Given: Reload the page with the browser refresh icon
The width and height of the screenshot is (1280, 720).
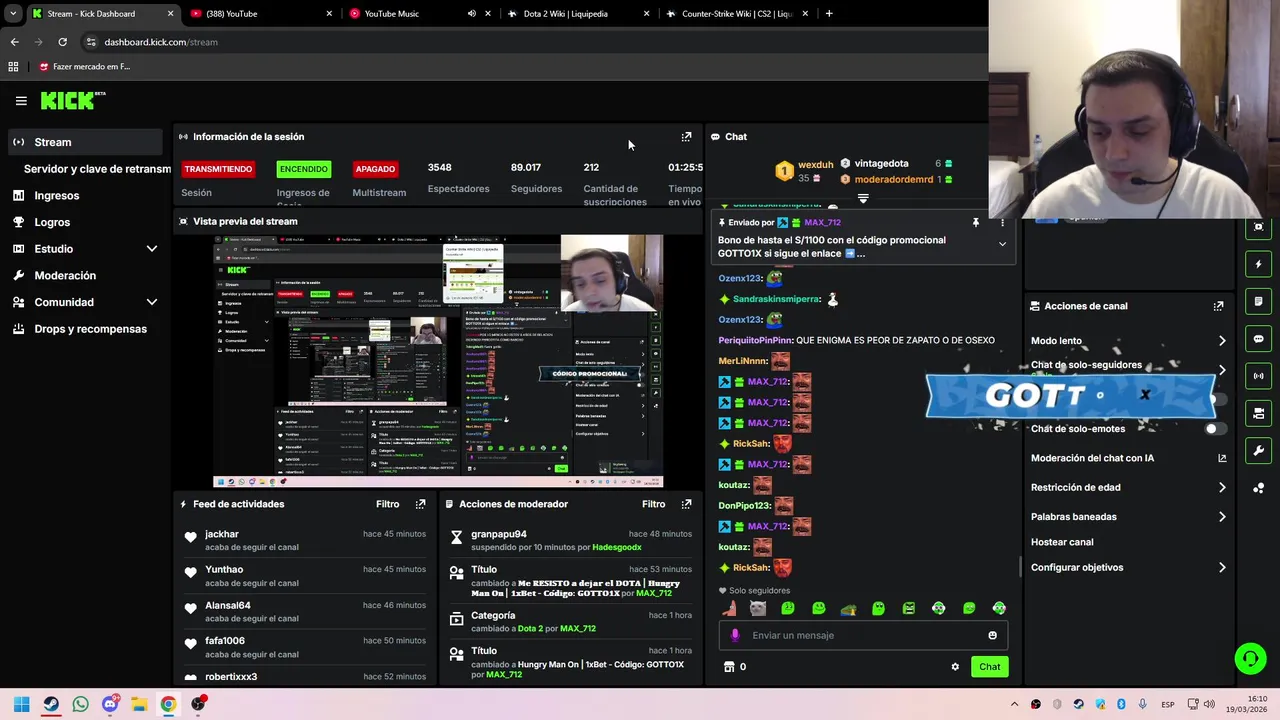Looking at the screenshot, I should pos(62,42).
